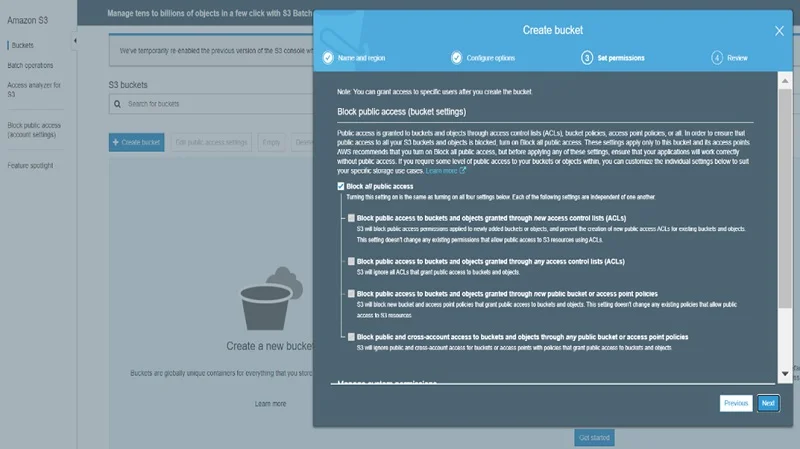
Task: Click the Previous button
Action: (736, 403)
